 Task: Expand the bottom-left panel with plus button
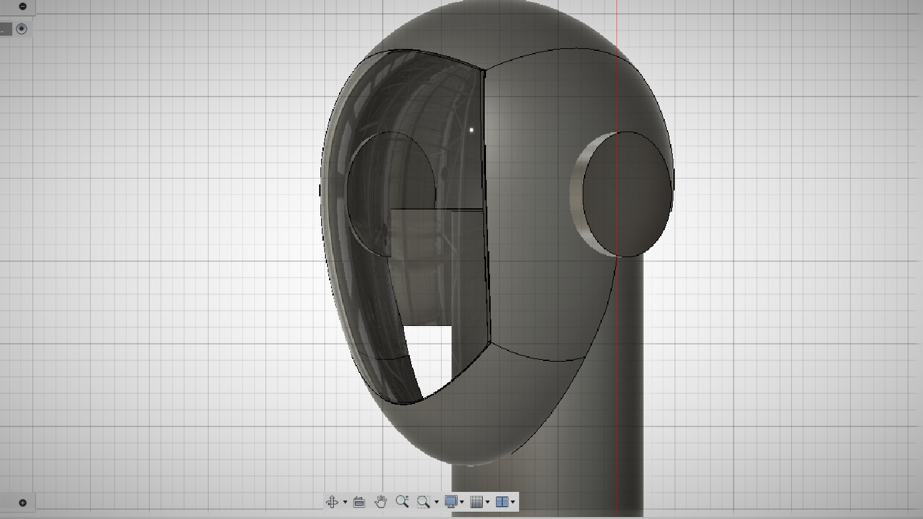[22, 503]
